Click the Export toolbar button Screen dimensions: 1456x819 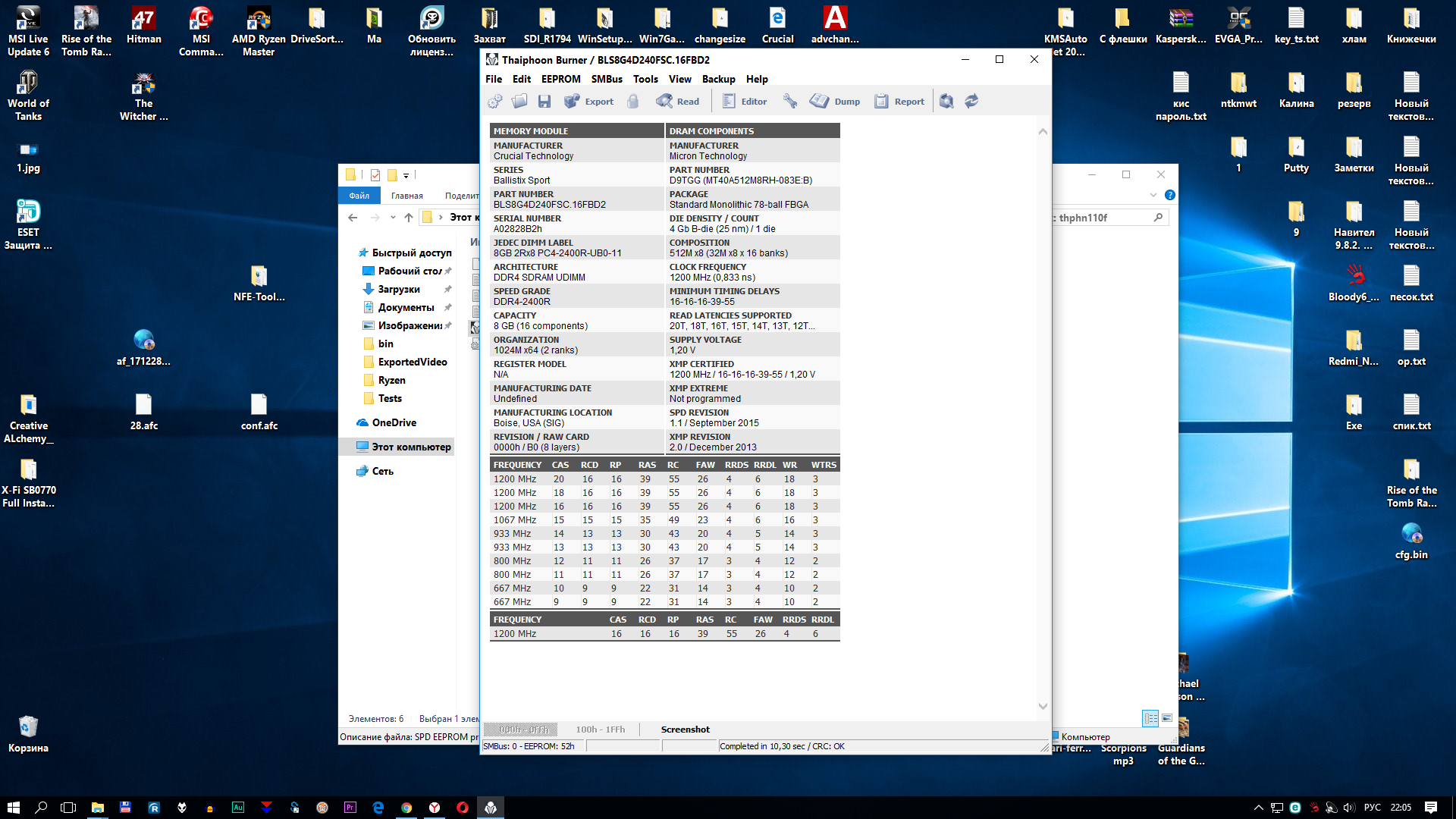(589, 101)
